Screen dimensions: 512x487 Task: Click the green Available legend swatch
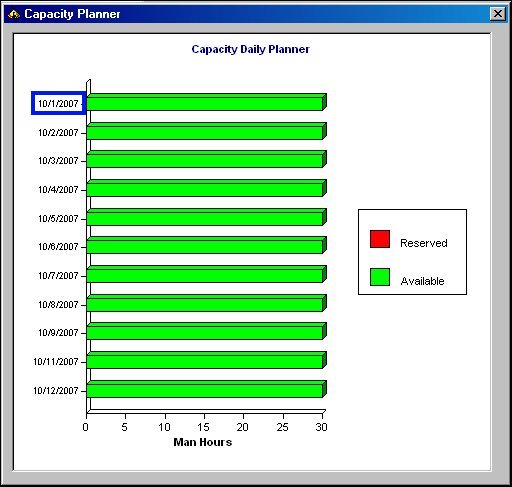(x=380, y=277)
